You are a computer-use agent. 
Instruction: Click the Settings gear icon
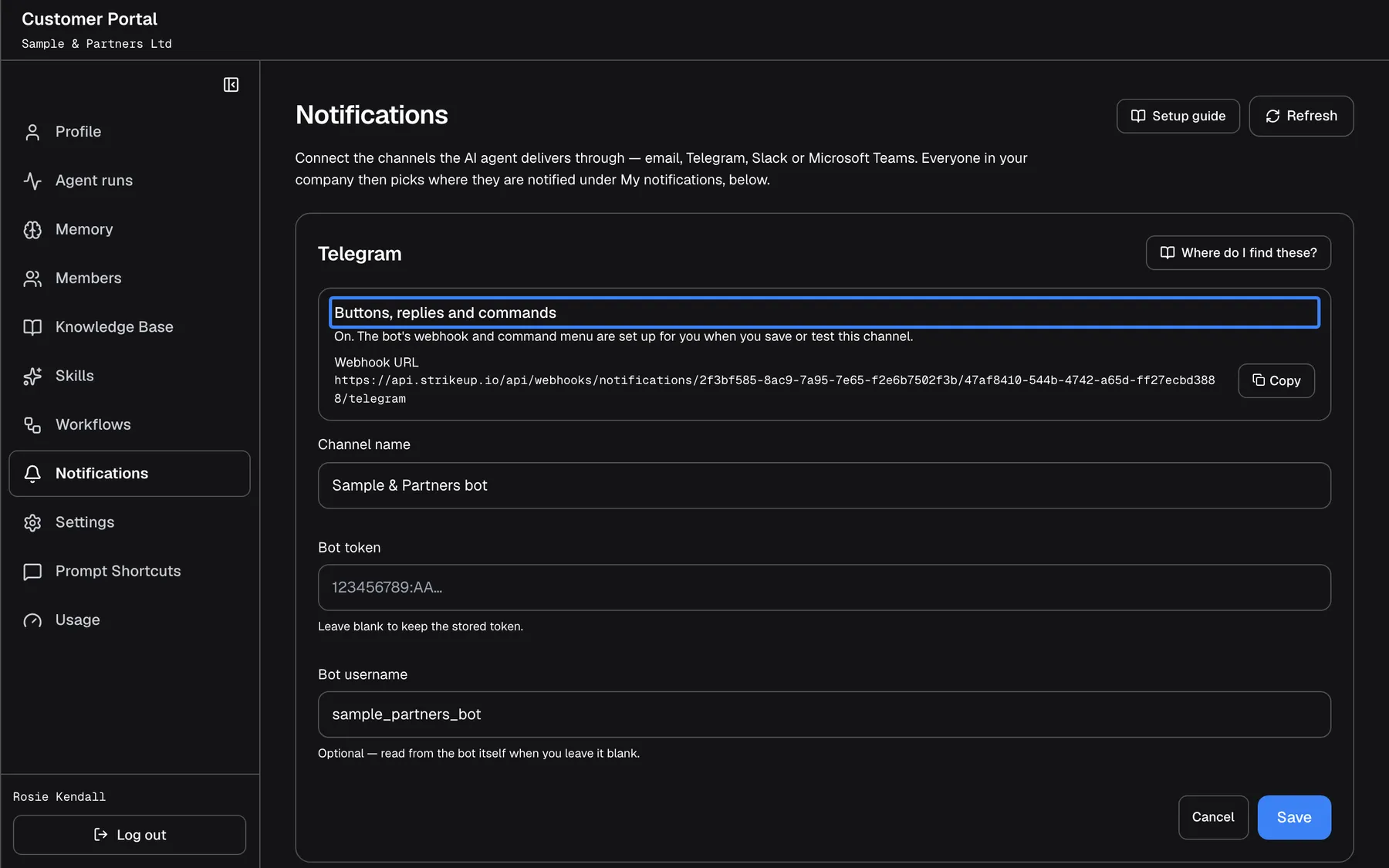32,522
